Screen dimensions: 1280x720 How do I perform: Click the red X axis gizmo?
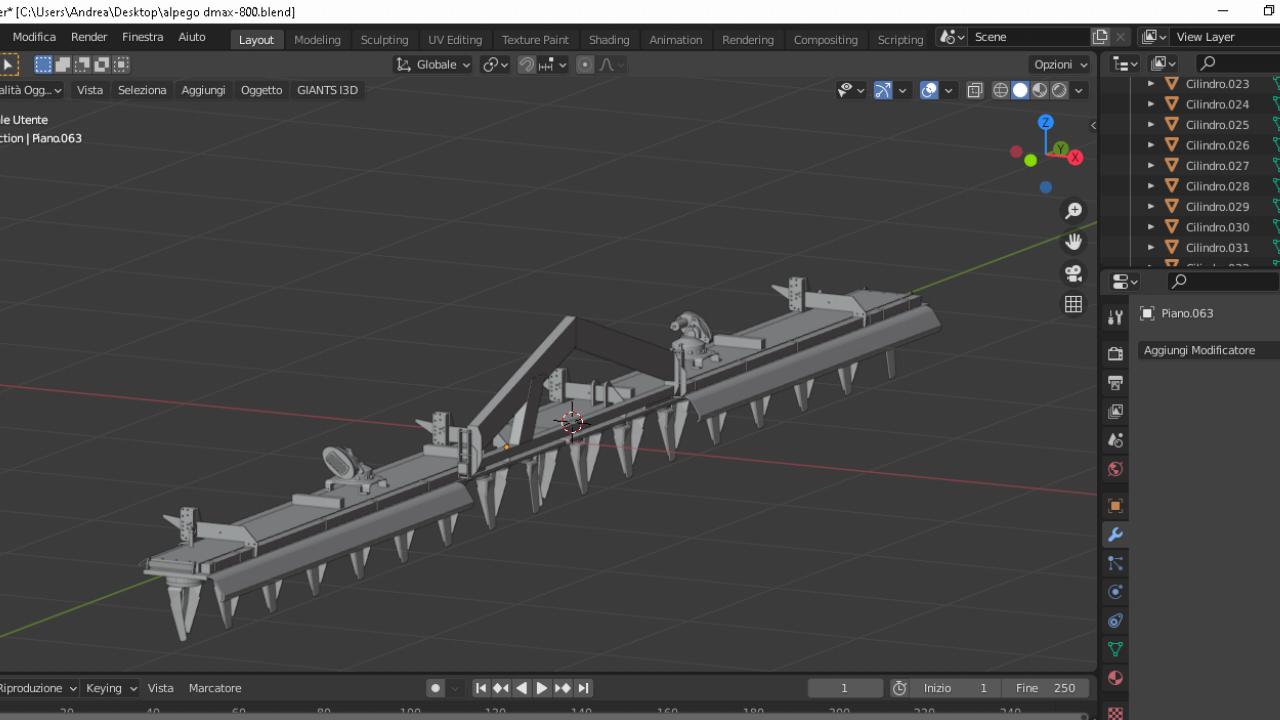[1075, 157]
